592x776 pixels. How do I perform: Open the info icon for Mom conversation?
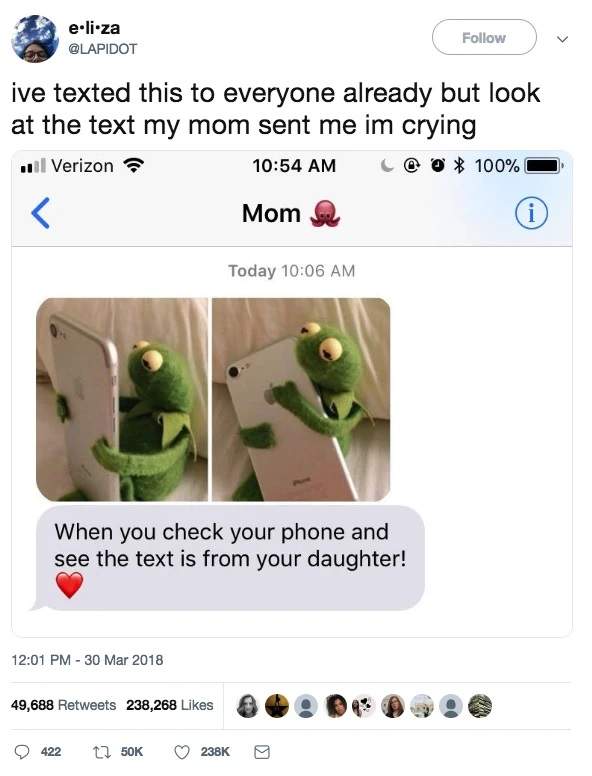[532, 213]
